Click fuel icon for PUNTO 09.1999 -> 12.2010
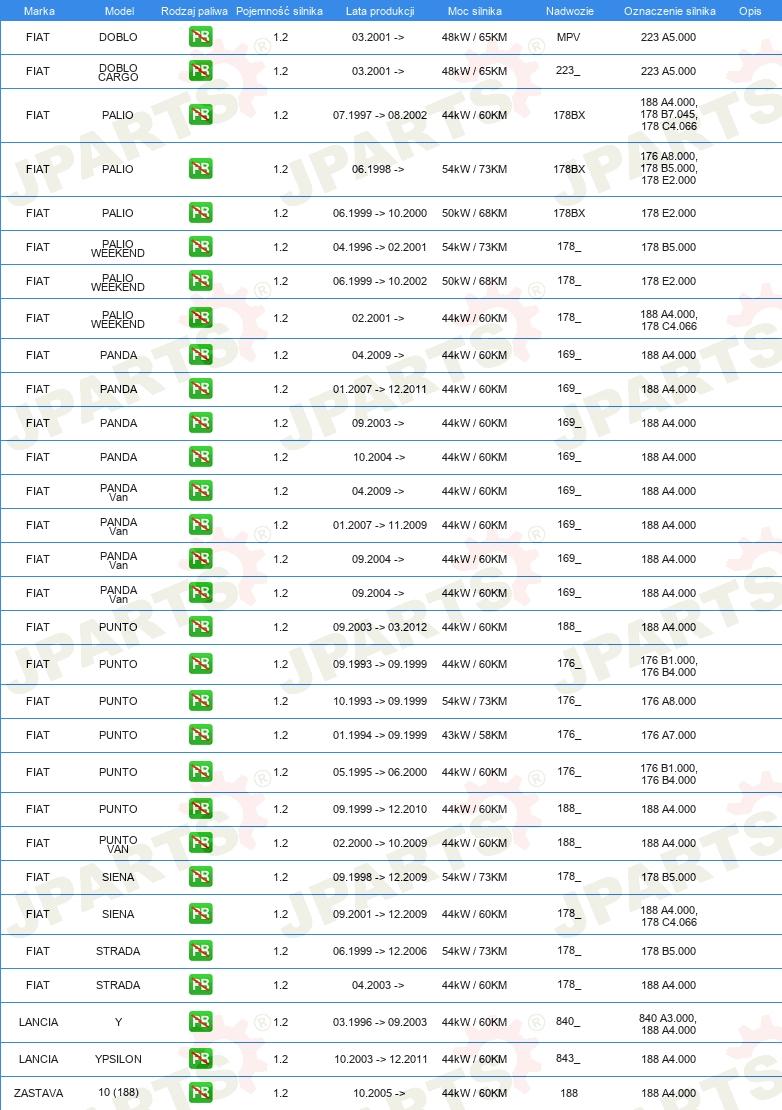This screenshot has width=782, height=1110. (201, 808)
